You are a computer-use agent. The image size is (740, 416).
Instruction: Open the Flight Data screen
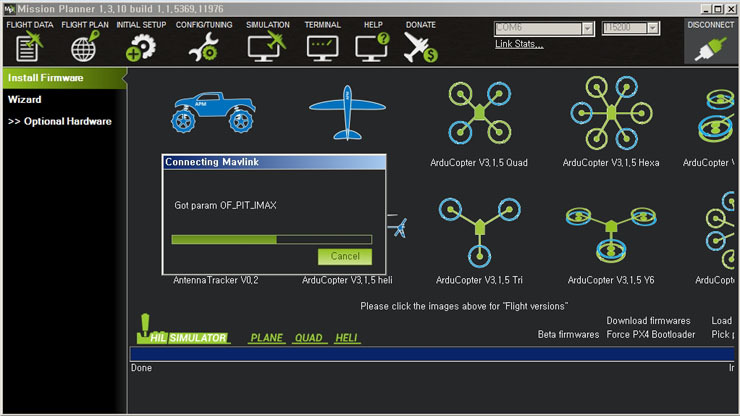29,46
